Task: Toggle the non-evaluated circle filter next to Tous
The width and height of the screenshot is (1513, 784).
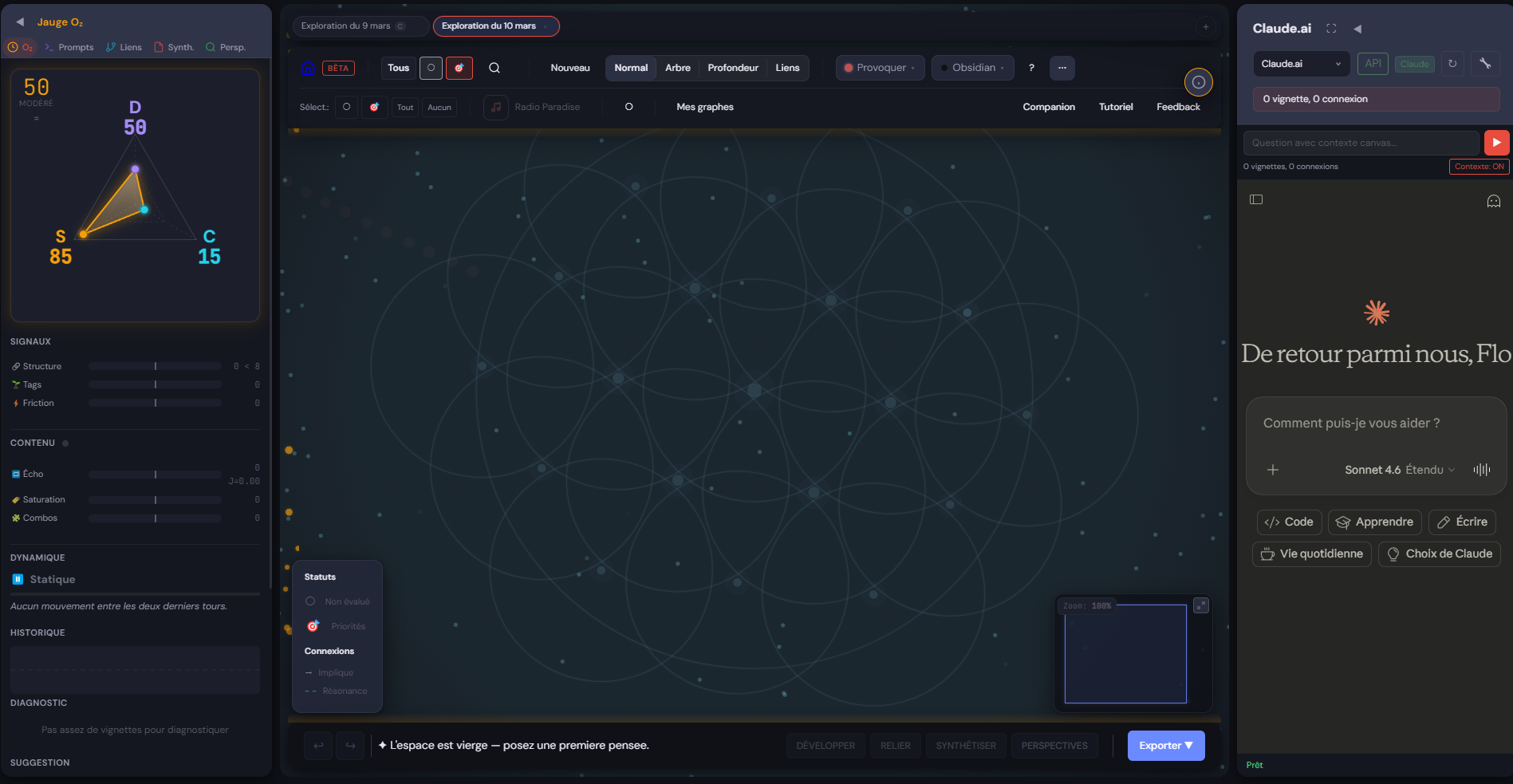Action: 431,68
